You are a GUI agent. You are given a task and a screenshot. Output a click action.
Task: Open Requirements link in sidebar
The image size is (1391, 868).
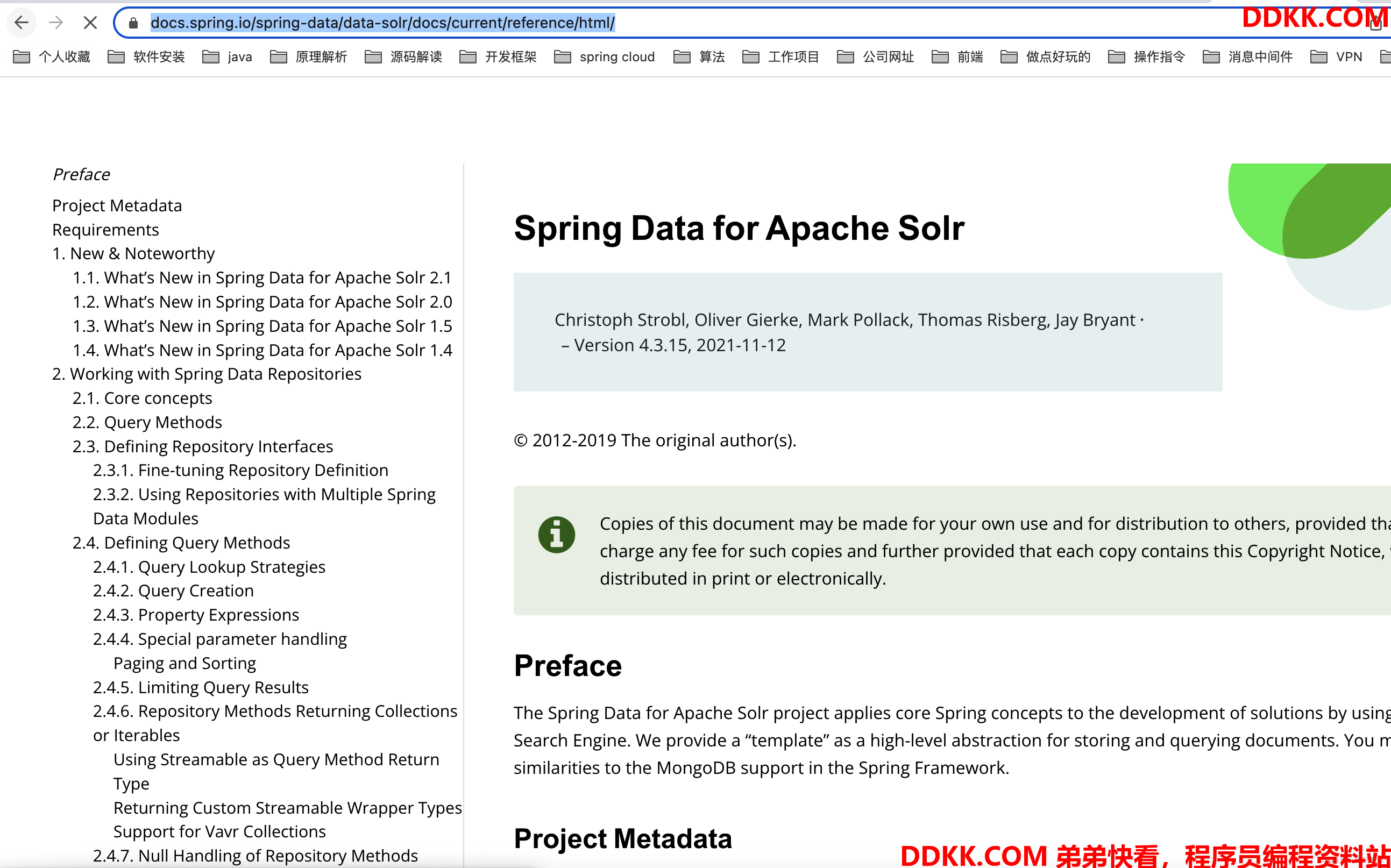coord(105,230)
